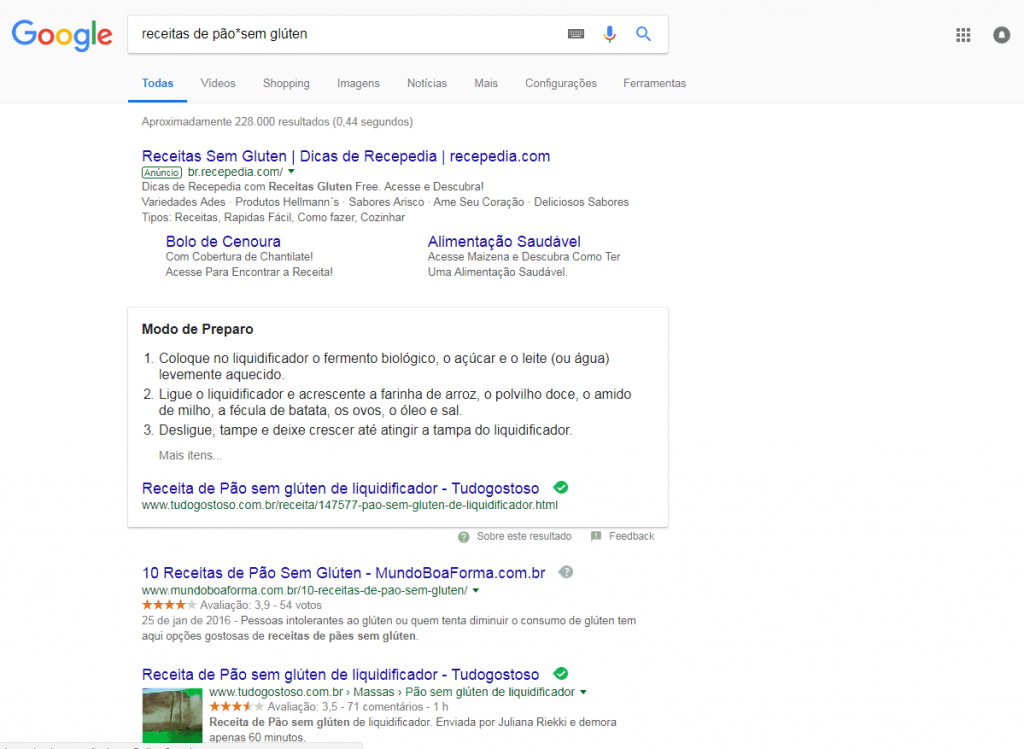Click green checkmark beside lower Tudogostoso result
The width and height of the screenshot is (1024, 749).
tap(560, 673)
